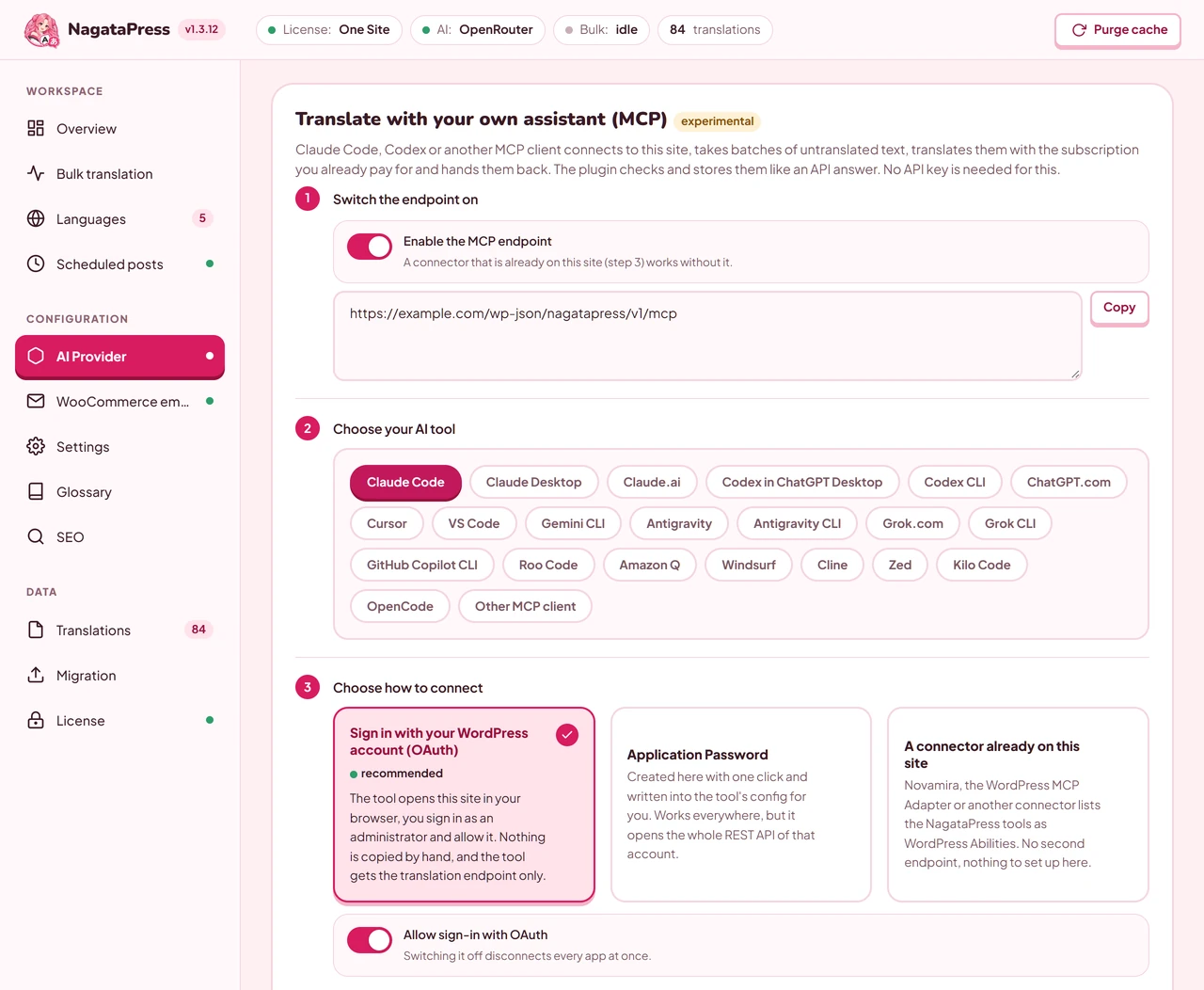The width and height of the screenshot is (1204, 990).
Task: Purge the cache
Action: [x=1117, y=30]
